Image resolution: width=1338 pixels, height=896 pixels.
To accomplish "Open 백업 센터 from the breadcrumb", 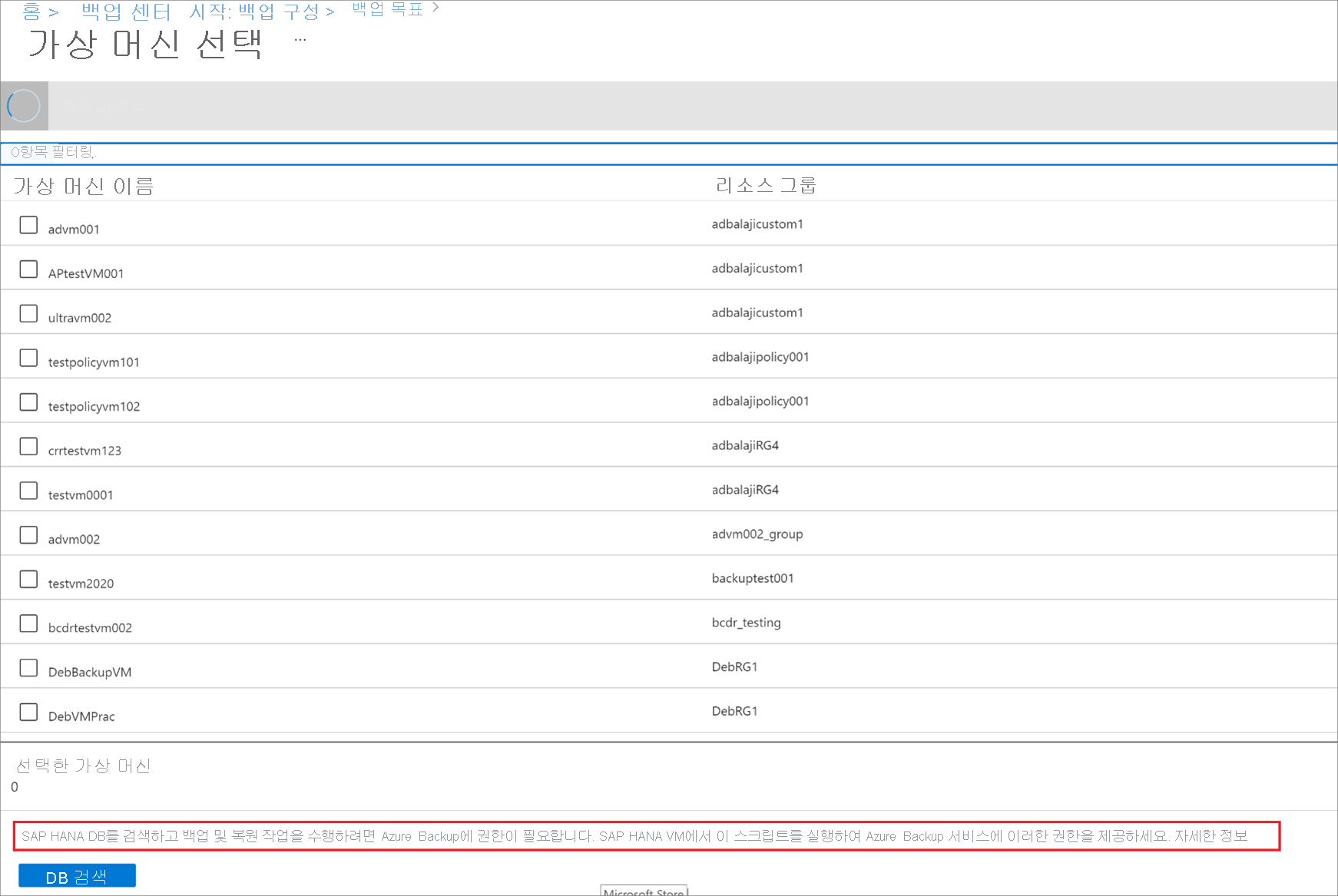I will coord(124,10).
